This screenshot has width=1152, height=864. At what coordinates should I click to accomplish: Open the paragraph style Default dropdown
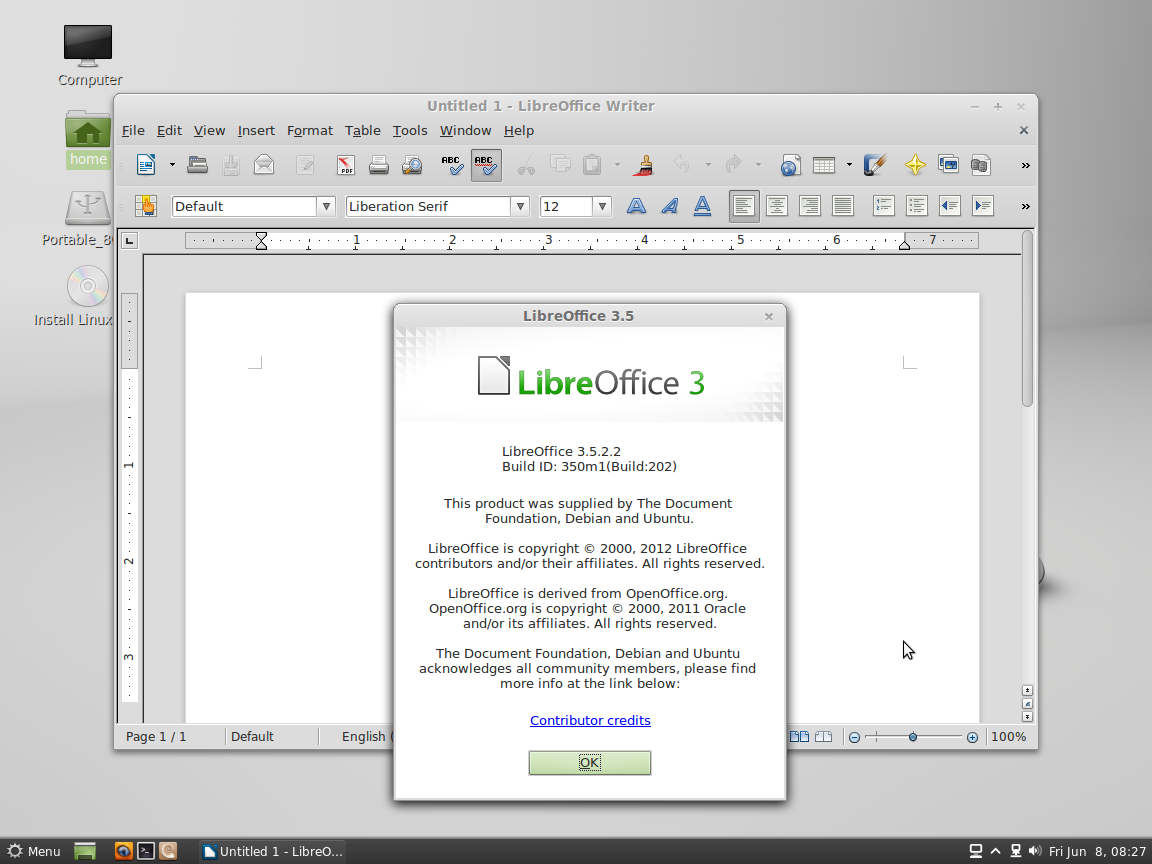pyautogui.click(x=326, y=206)
